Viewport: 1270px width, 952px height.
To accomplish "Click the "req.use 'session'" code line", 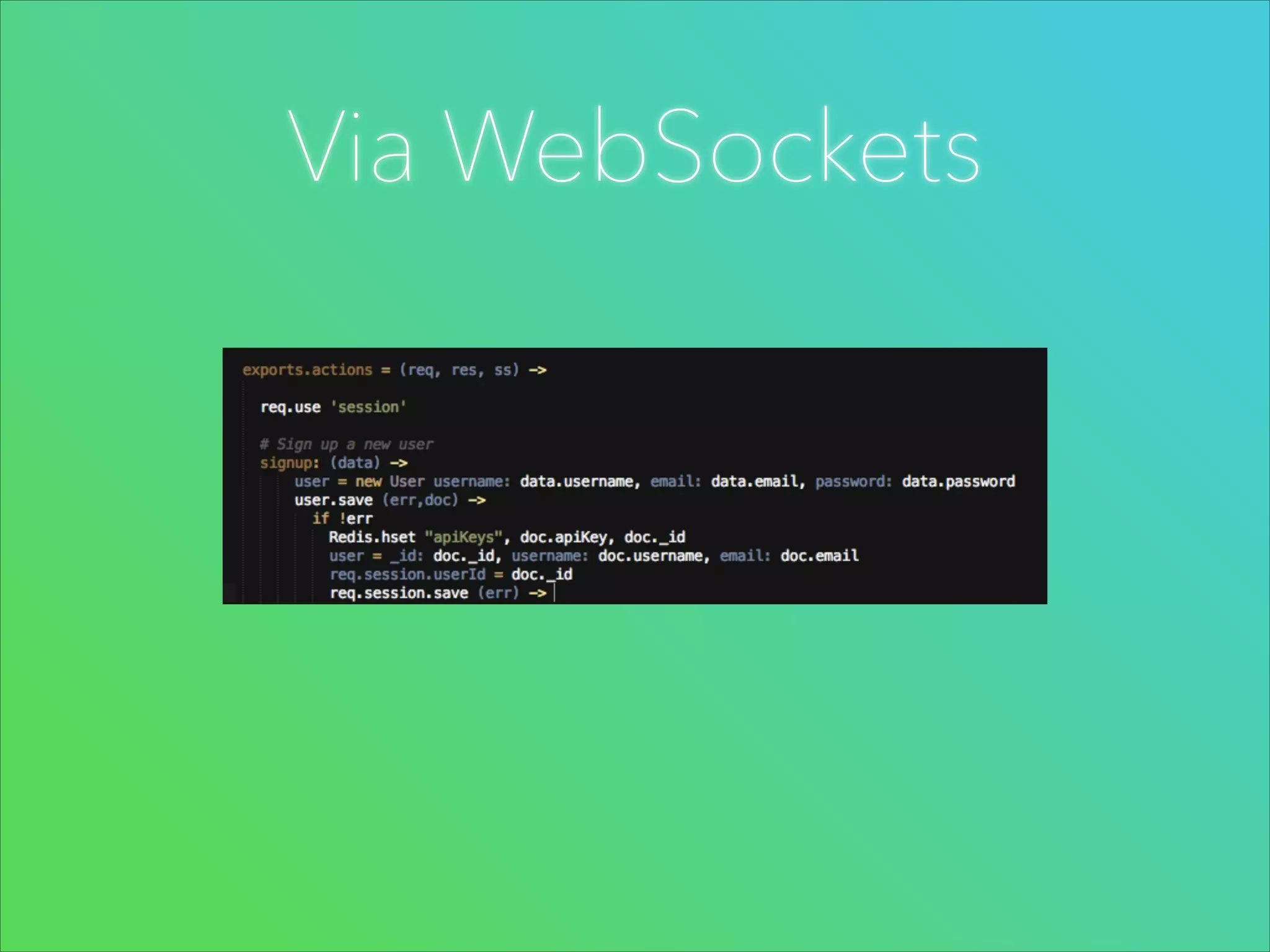I will (333, 407).
